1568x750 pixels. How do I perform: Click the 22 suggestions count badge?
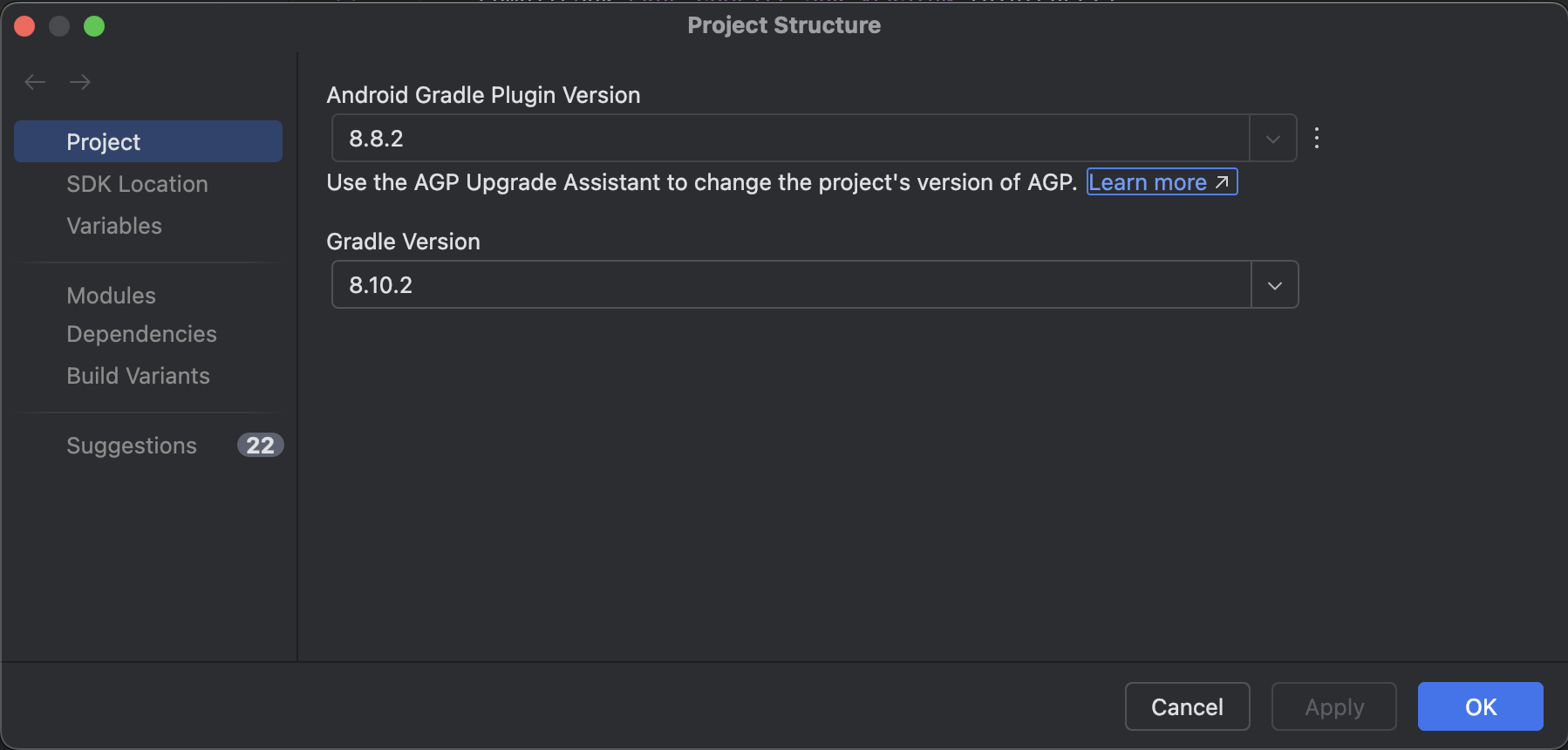[260, 446]
